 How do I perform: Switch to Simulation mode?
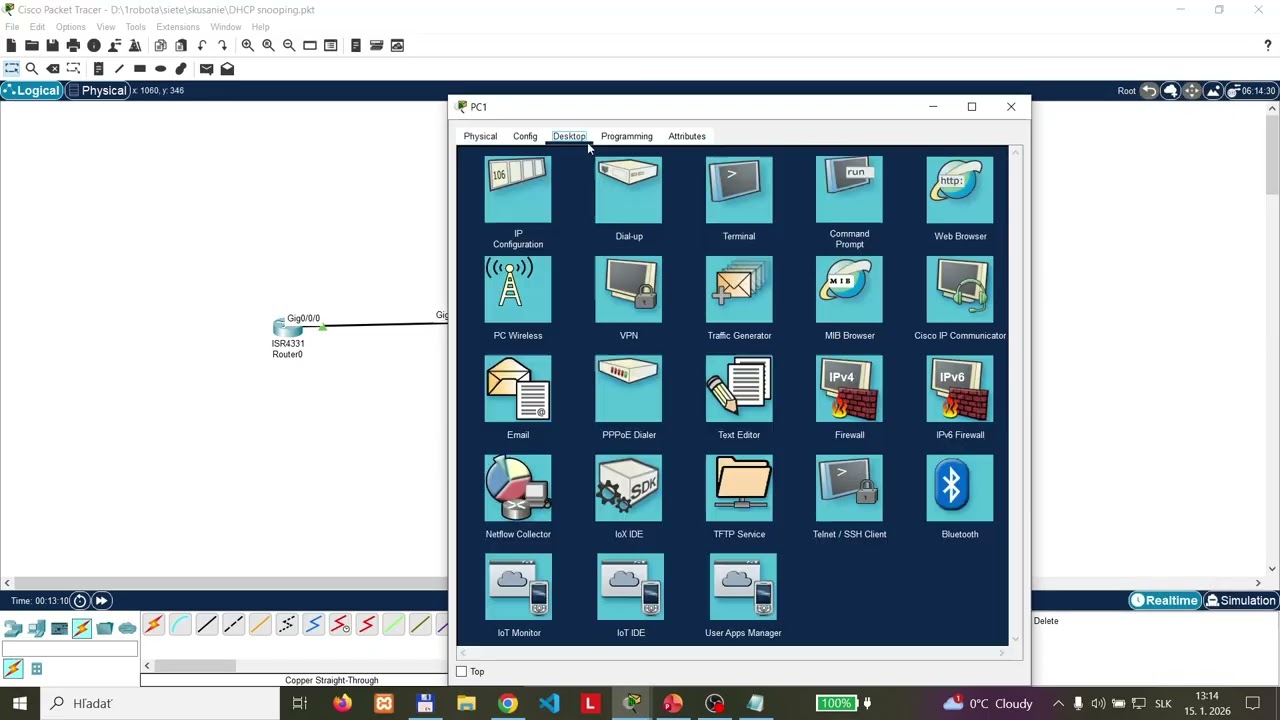(1240, 601)
